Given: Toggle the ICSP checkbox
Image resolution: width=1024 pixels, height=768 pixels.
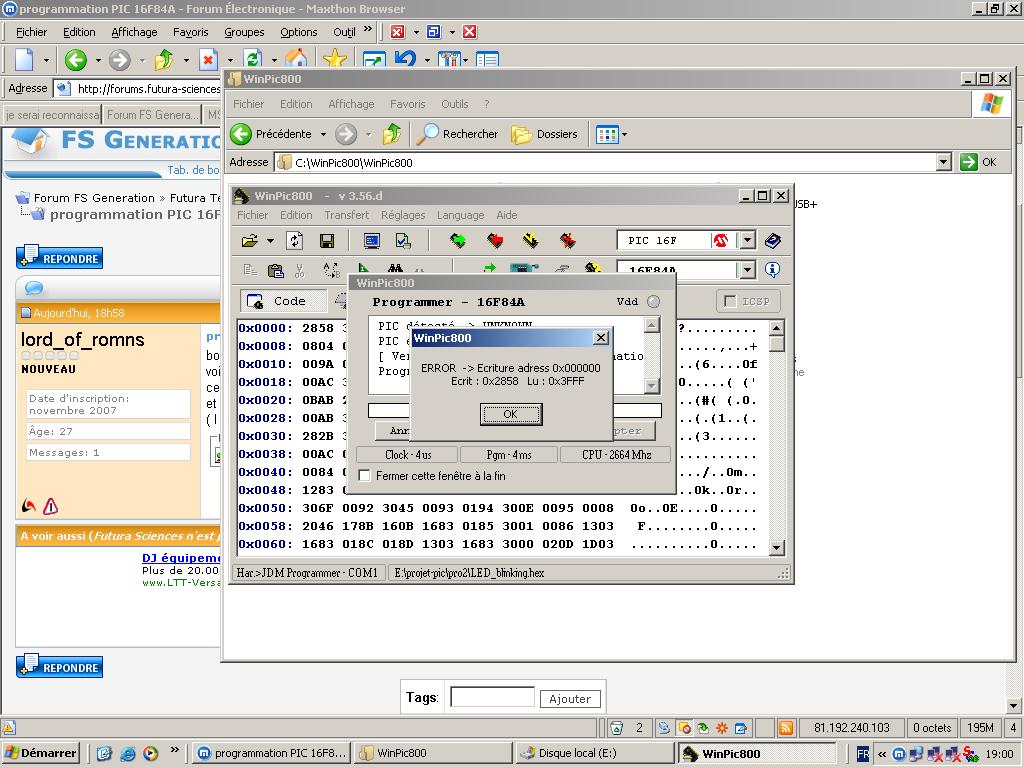Looking at the screenshot, I should point(730,301).
